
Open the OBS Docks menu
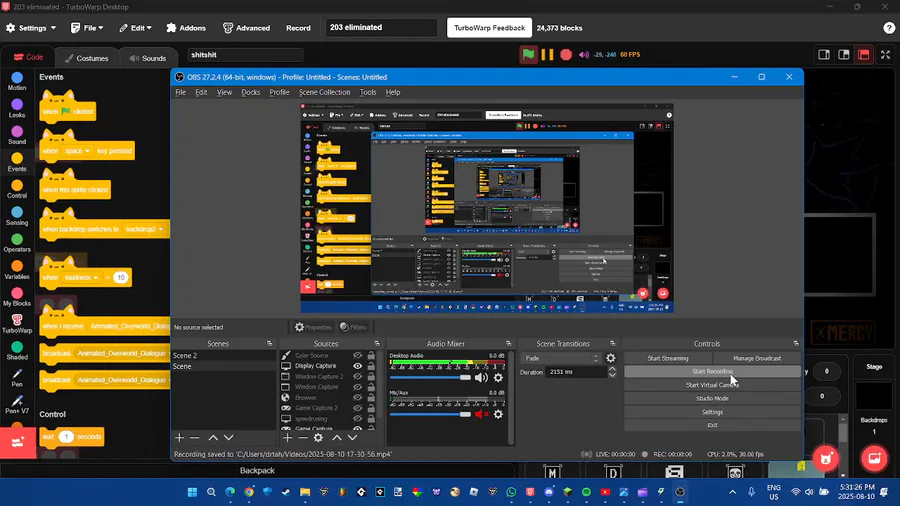tap(250, 92)
